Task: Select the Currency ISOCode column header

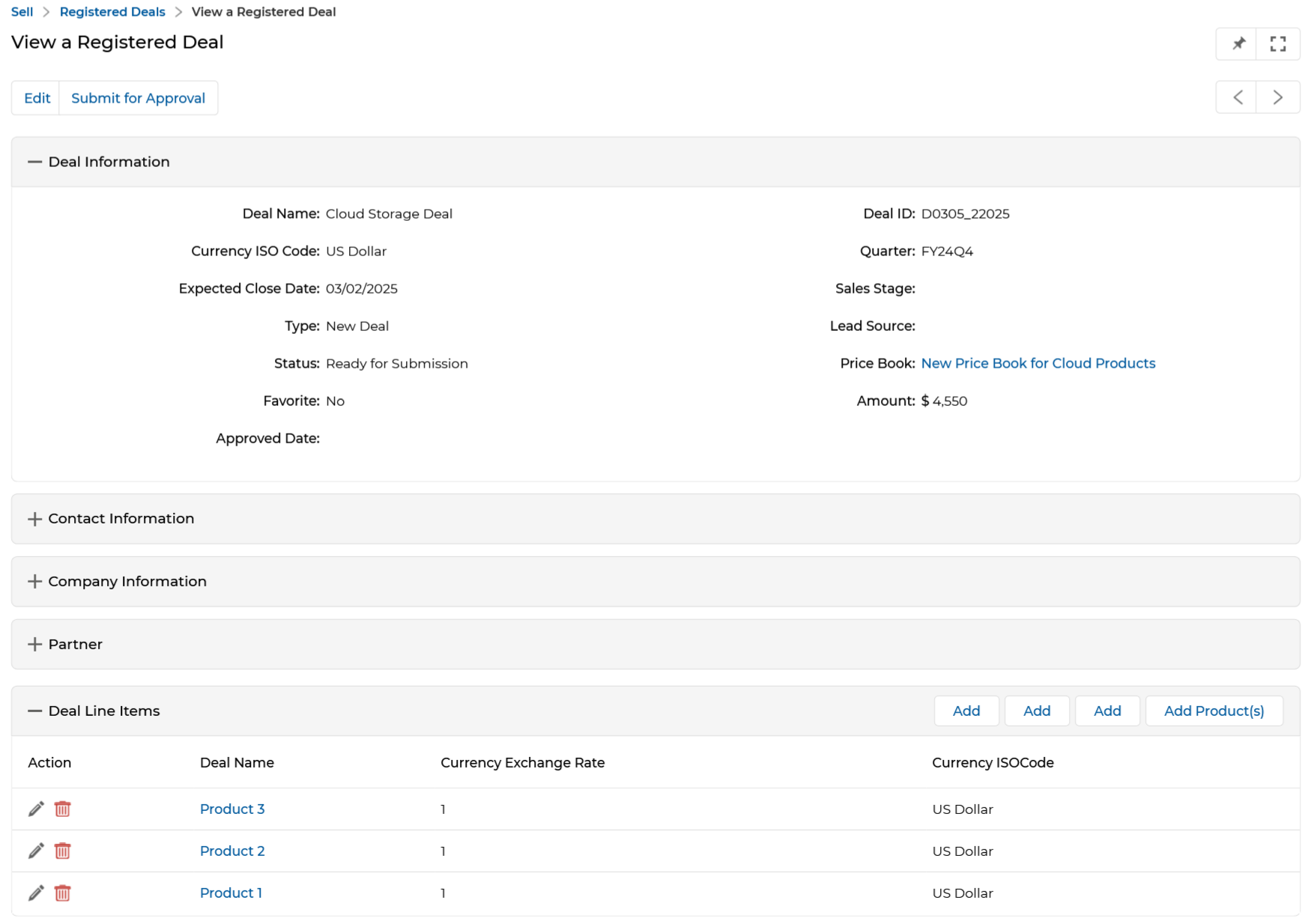Action: pos(993,762)
